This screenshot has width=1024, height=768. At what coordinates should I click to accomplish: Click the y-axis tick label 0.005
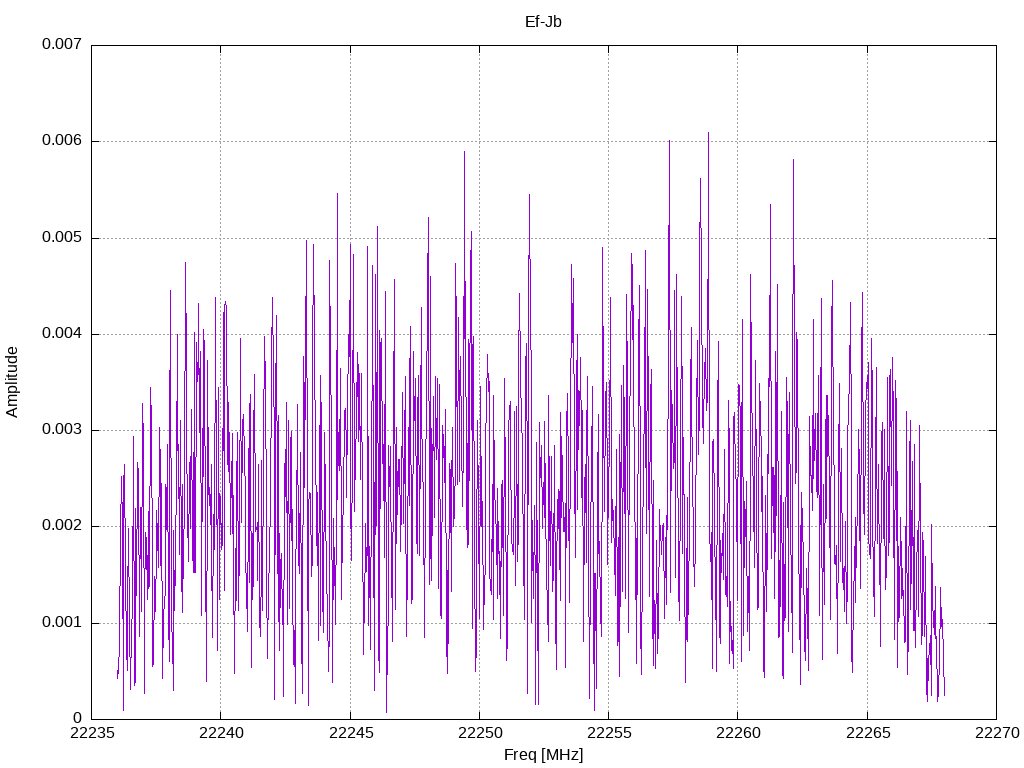pyautogui.click(x=62, y=237)
